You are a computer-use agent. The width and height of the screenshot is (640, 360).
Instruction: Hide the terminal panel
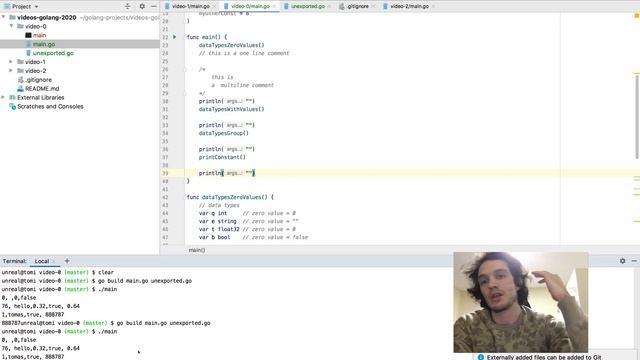(x=634, y=261)
